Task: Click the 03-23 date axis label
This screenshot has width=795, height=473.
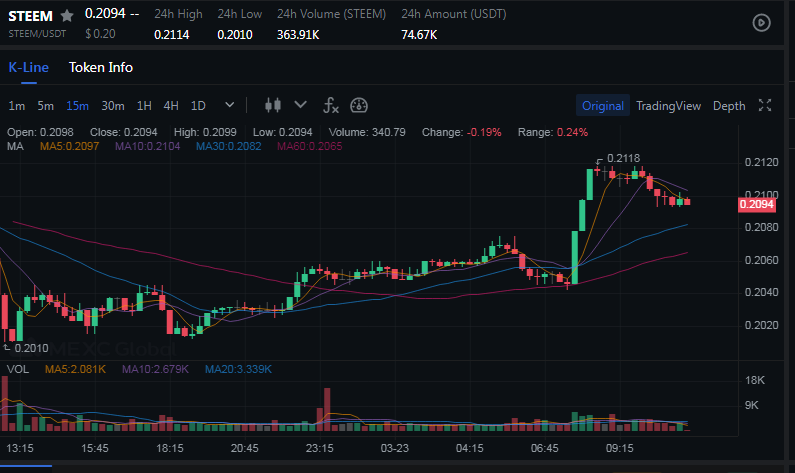Action: (394, 448)
